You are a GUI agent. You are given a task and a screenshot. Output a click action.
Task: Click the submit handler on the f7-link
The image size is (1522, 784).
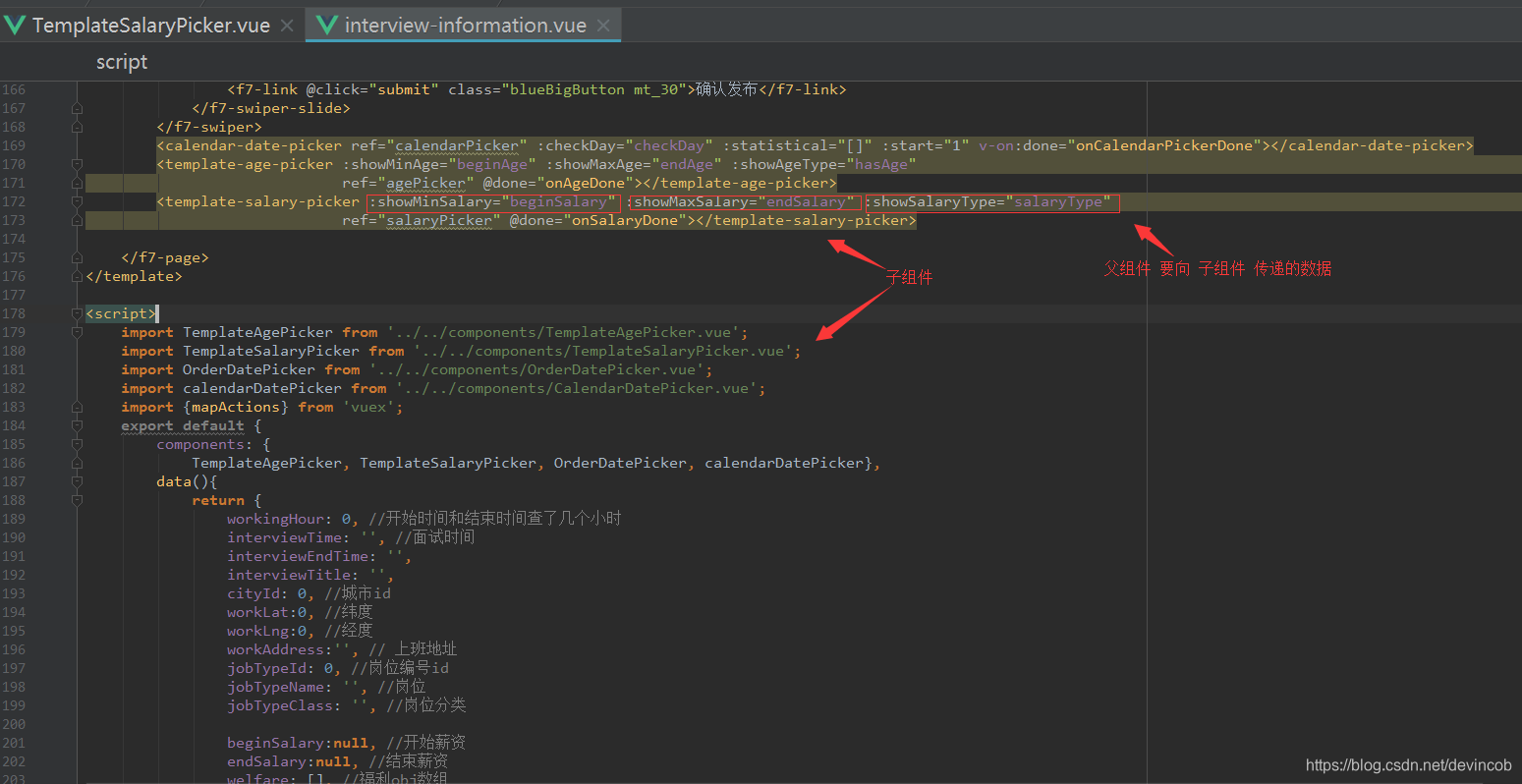click(x=404, y=89)
